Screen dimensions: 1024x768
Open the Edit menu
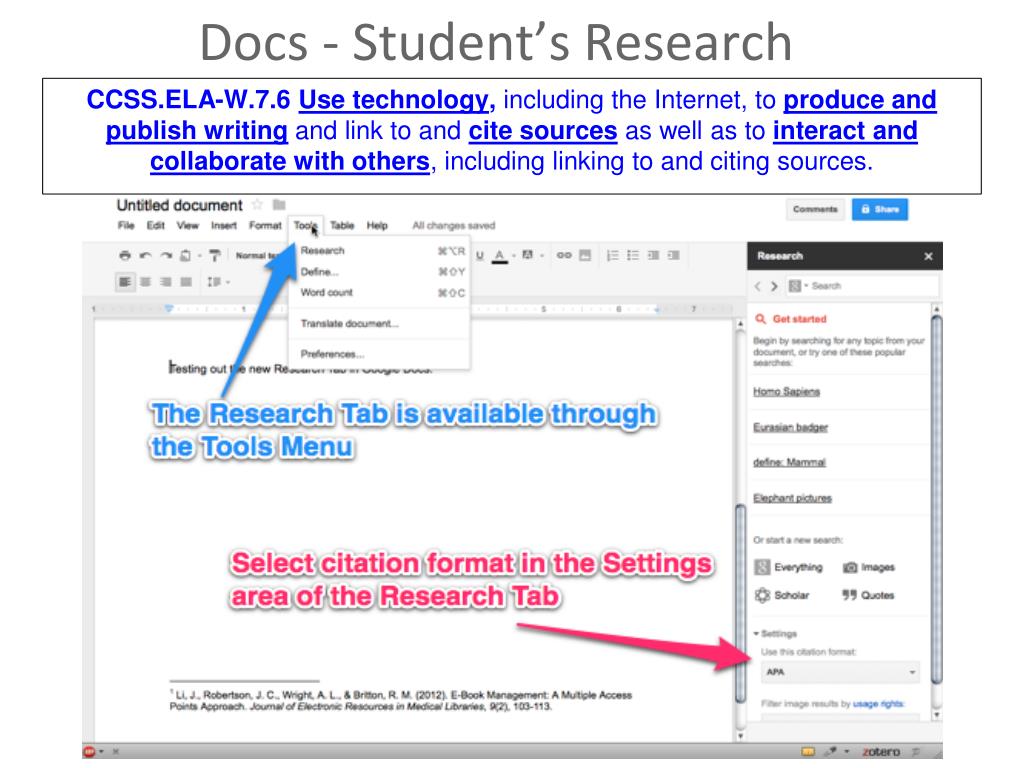point(155,225)
